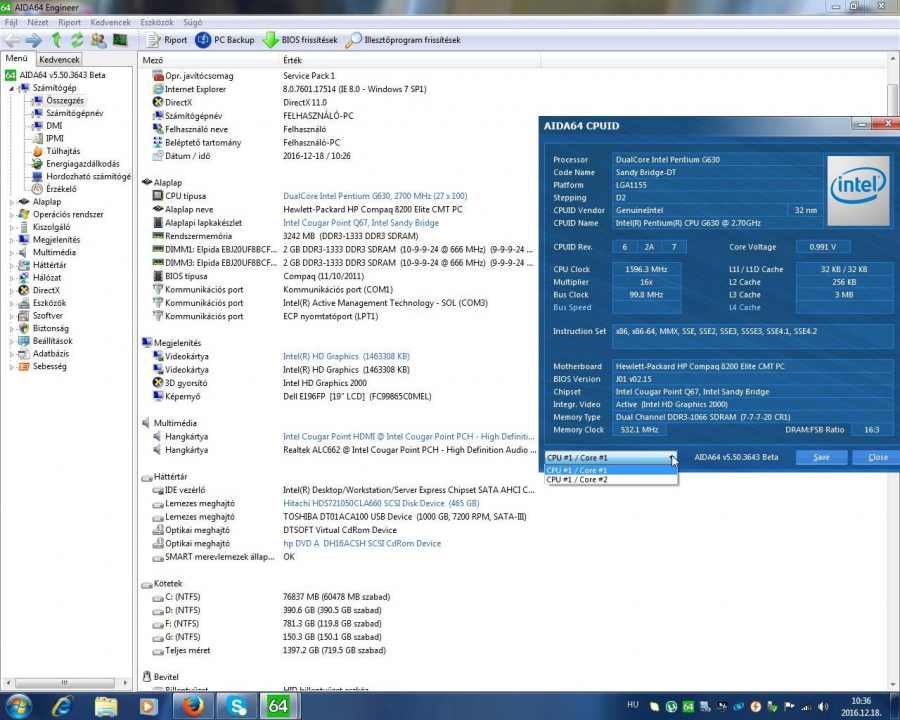Viewport: 900px width, 720px height.
Task: Select Összegzés in the tree
Action: point(65,100)
